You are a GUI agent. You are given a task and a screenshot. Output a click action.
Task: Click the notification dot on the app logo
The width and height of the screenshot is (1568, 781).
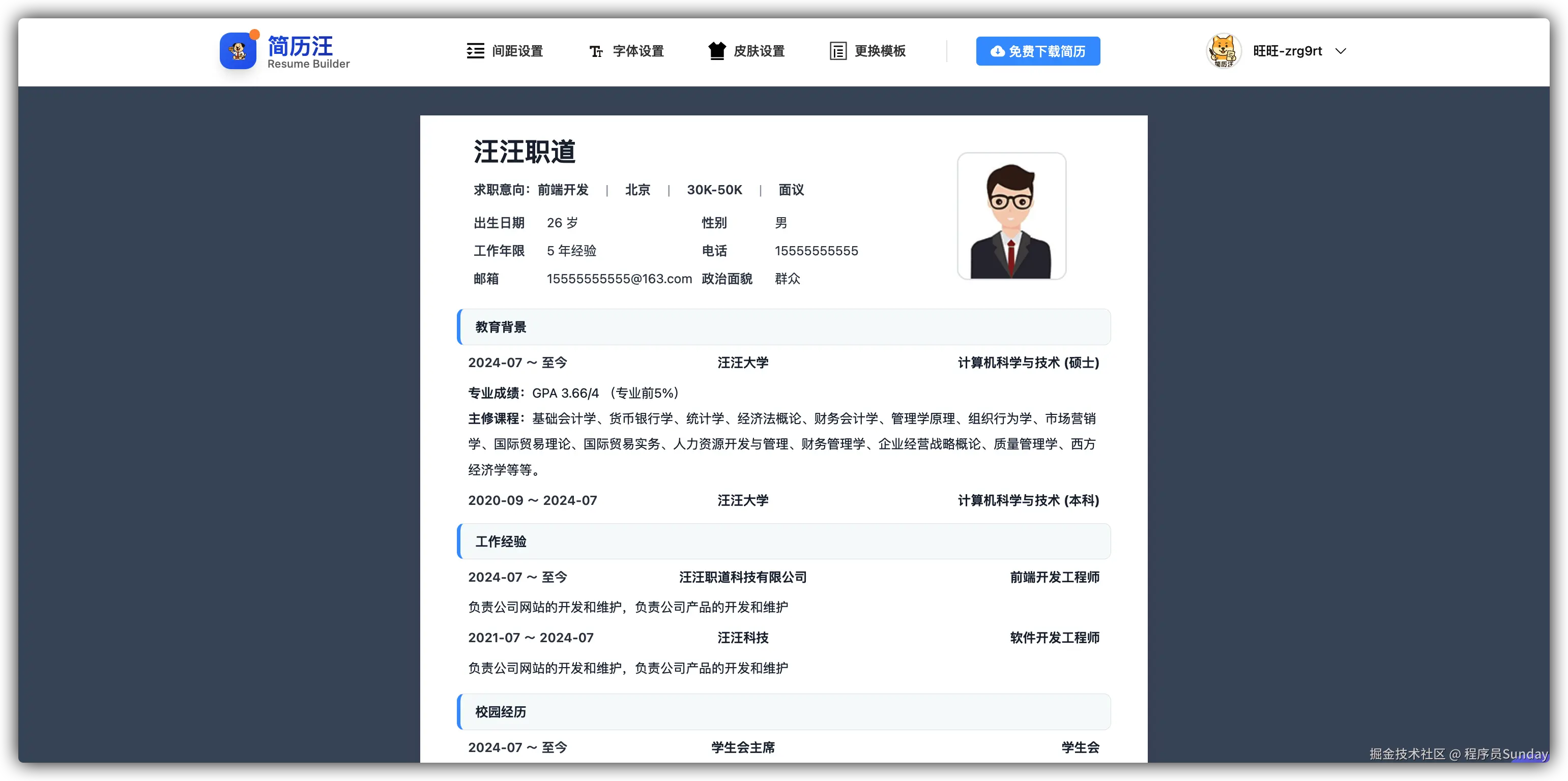(x=253, y=35)
